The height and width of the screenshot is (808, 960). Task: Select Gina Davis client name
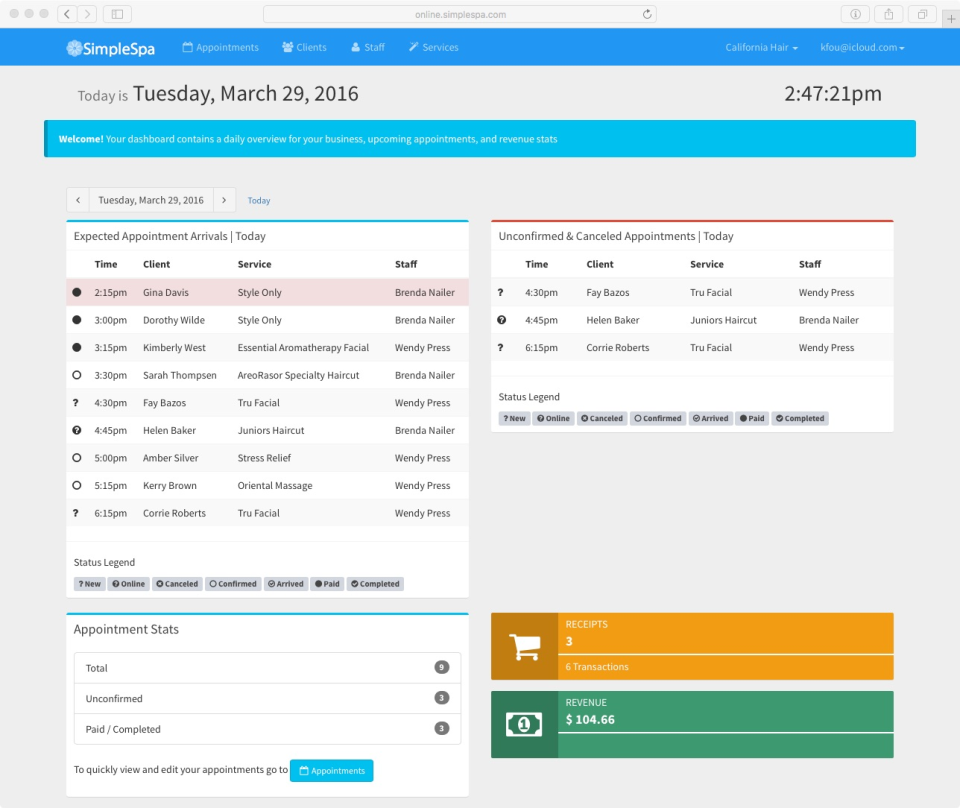(166, 293)
